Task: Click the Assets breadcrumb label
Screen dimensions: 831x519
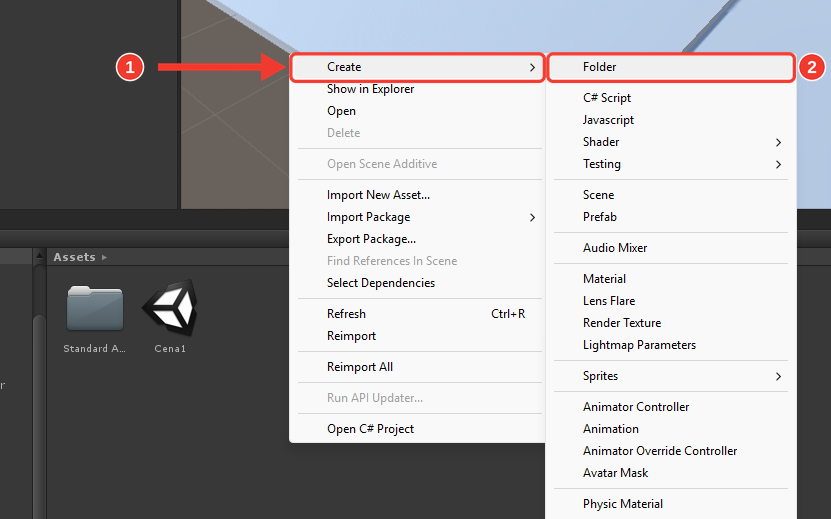Action: click(x=74, y=257)
